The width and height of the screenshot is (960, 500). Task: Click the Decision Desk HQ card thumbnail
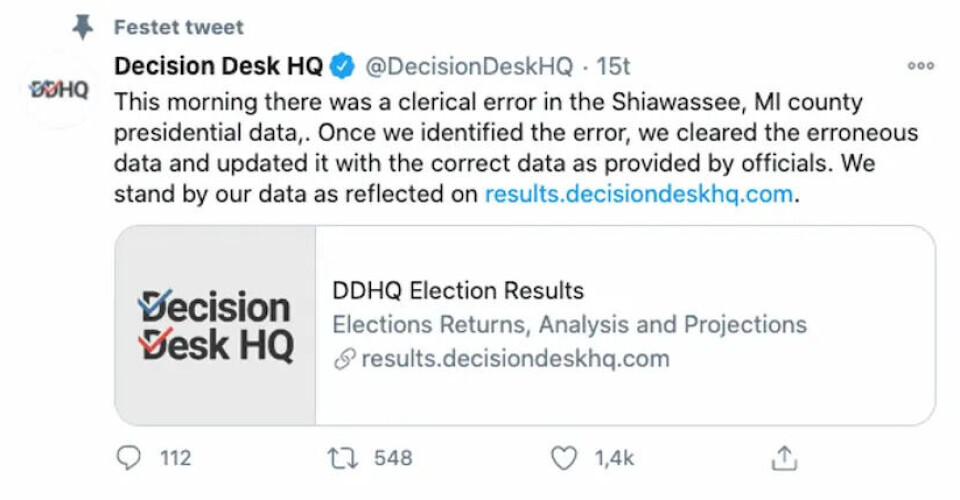(216, 325)
